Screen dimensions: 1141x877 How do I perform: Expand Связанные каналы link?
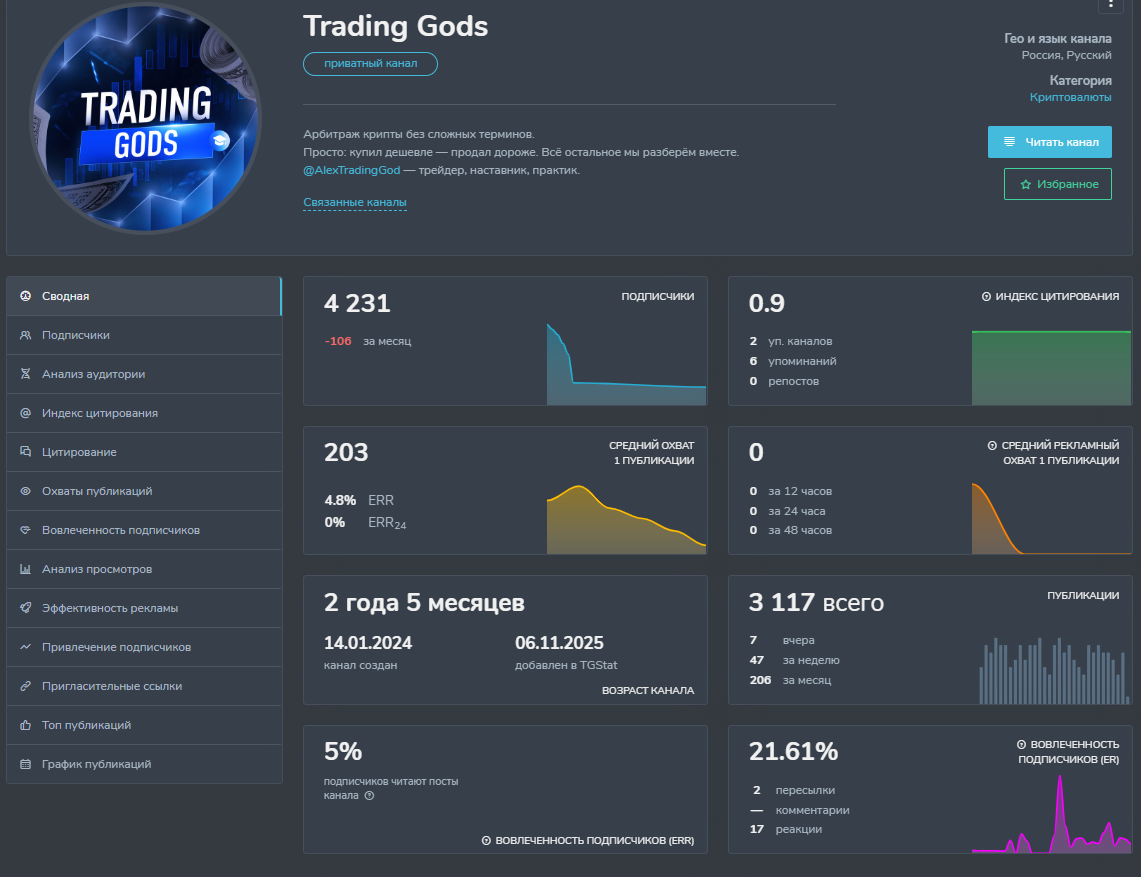354,202
